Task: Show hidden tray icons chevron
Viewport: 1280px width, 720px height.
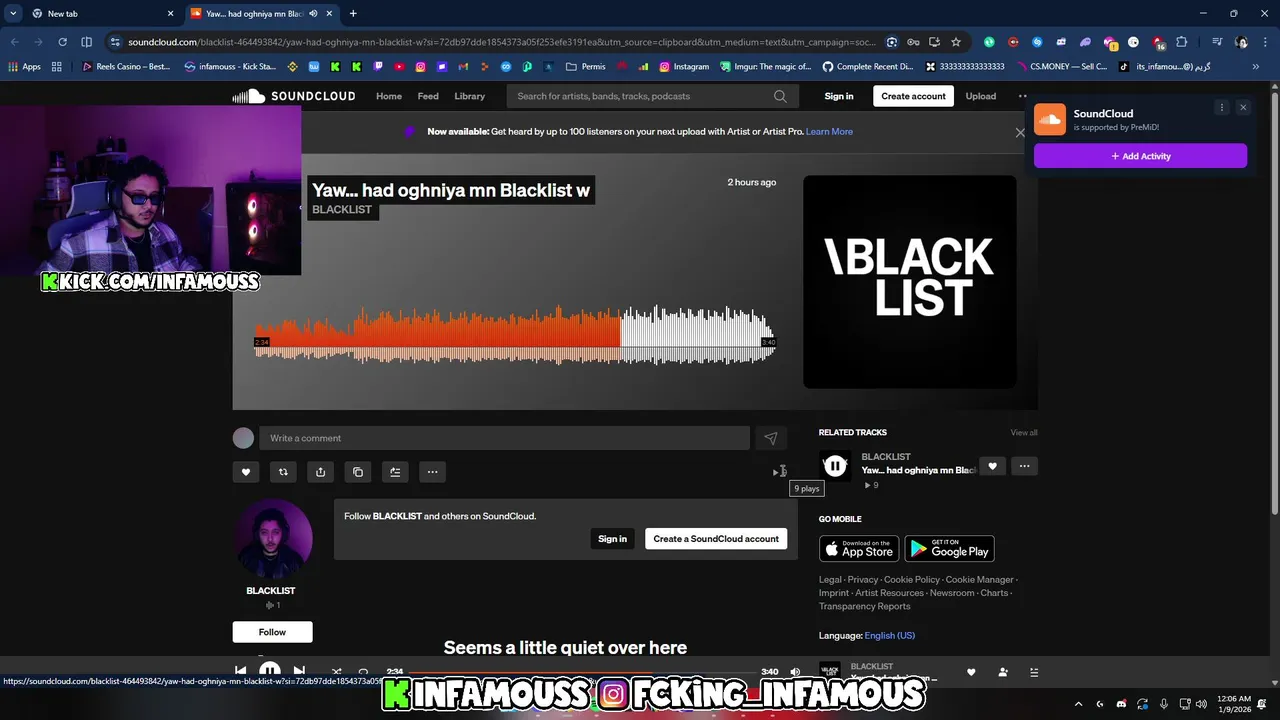Action: 1080,703
